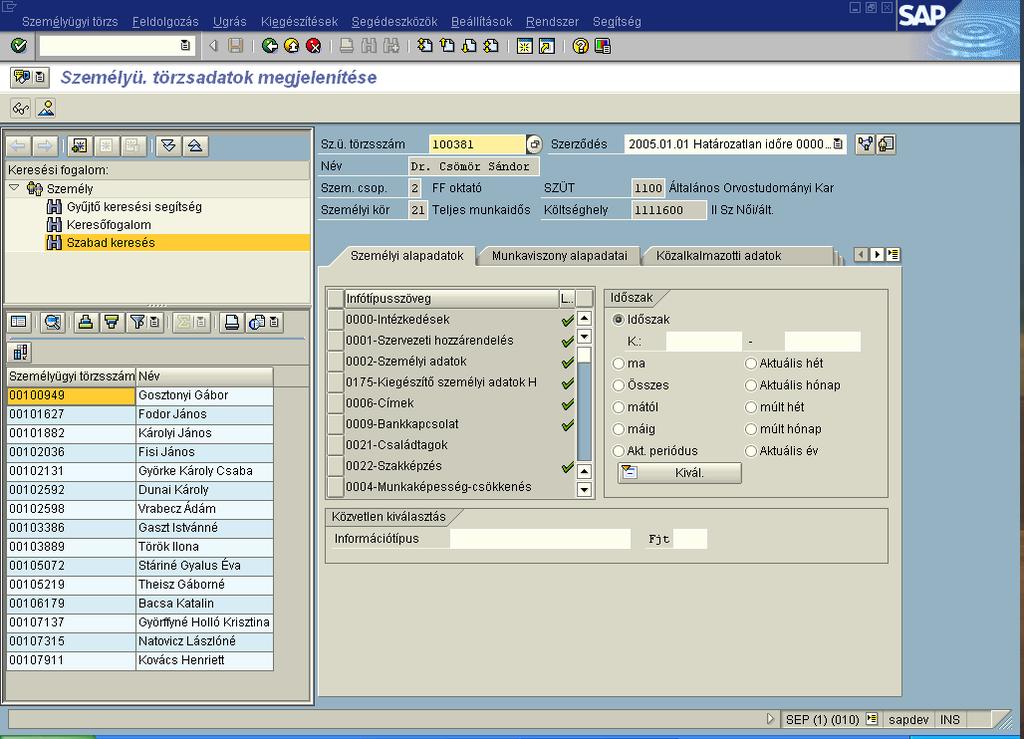Select the Akt. periódus radio button
The width and height of the screenshot is (1024, 739).
click(618, 451)
